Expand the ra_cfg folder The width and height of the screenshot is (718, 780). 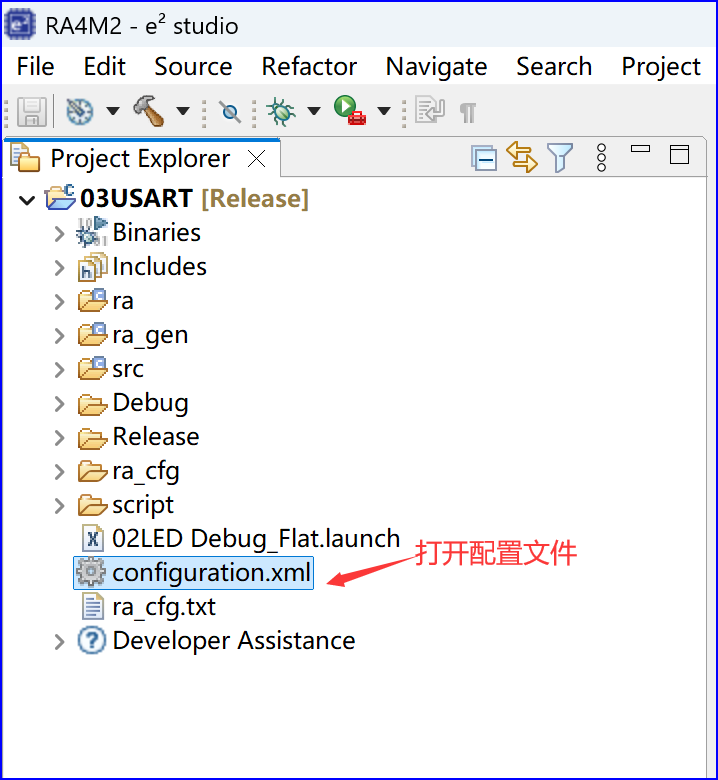point(59,472)
